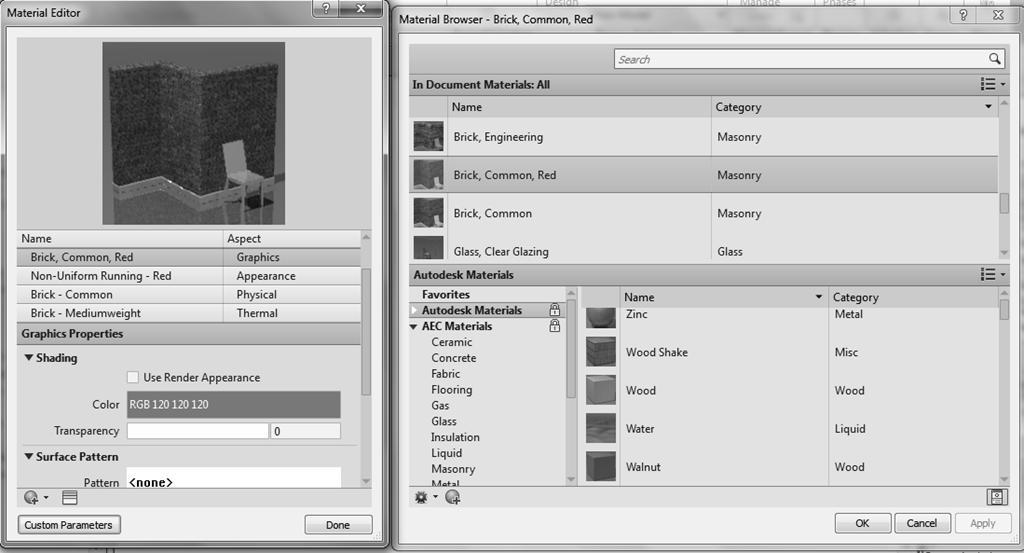Choose the Zinc material swatch
The width and height of the screenshot is (1024, 553).
pos(600,318)
